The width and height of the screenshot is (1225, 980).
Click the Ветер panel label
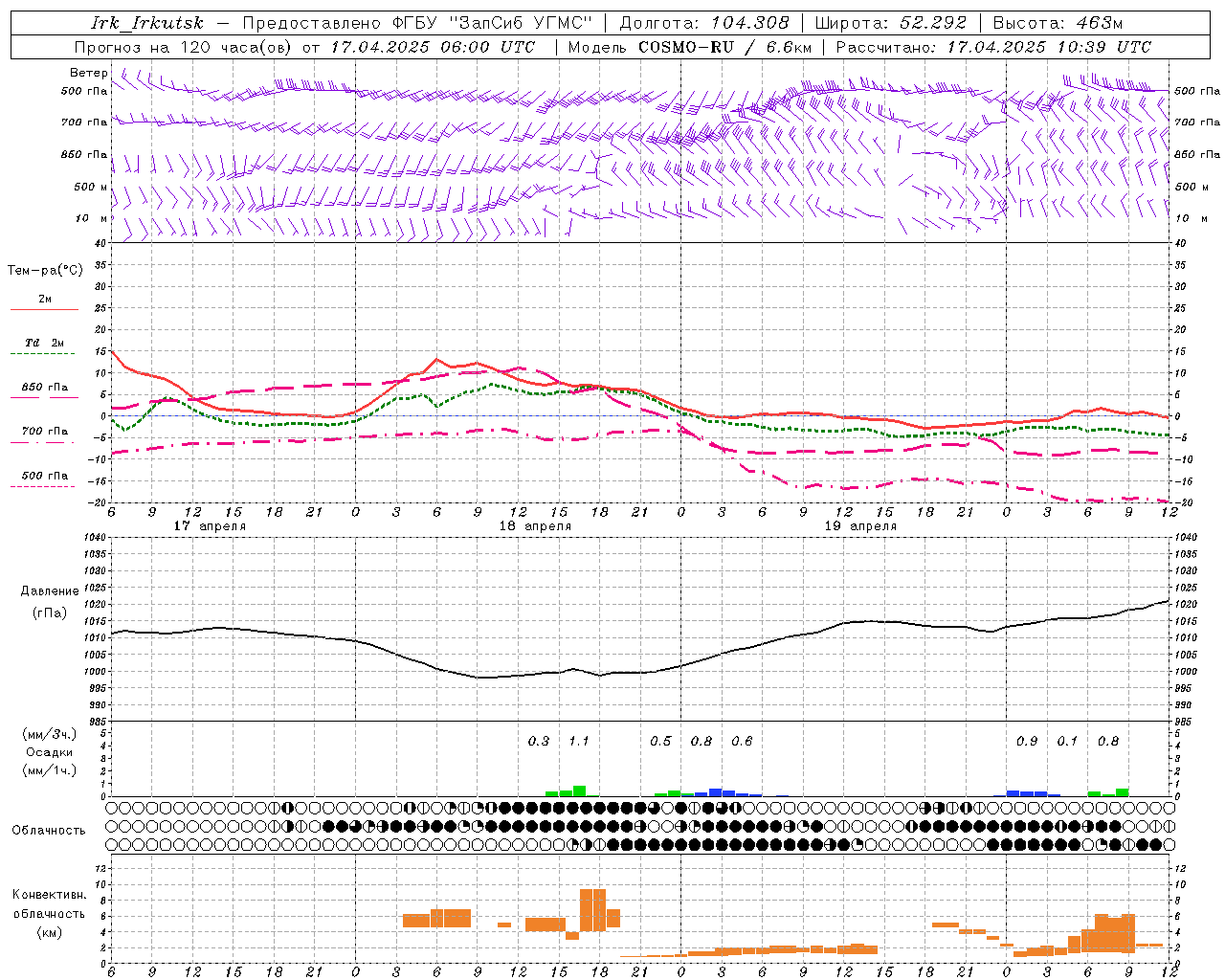coord(88,73)
